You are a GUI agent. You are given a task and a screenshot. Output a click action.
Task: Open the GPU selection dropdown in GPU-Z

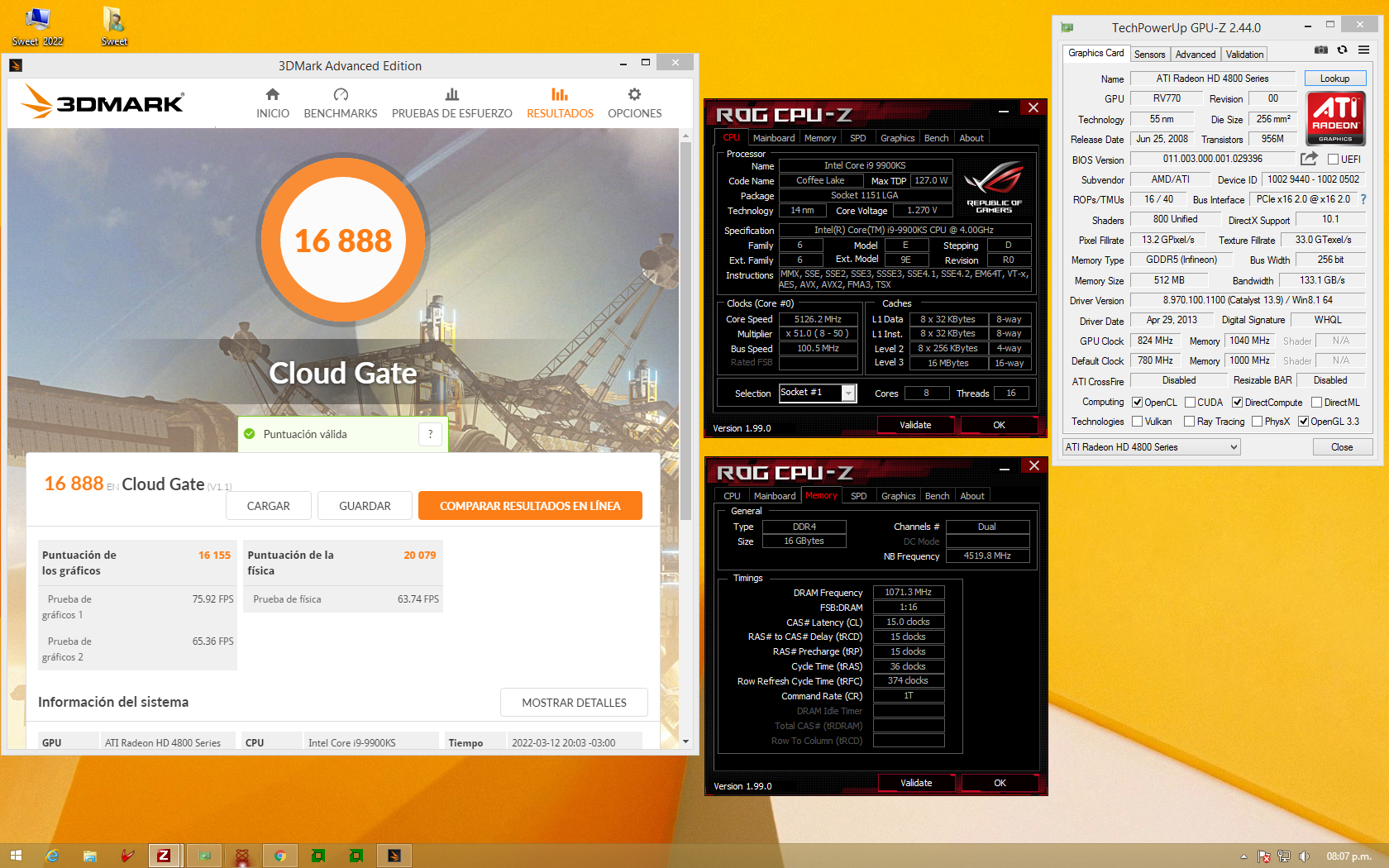[1152, 447]
